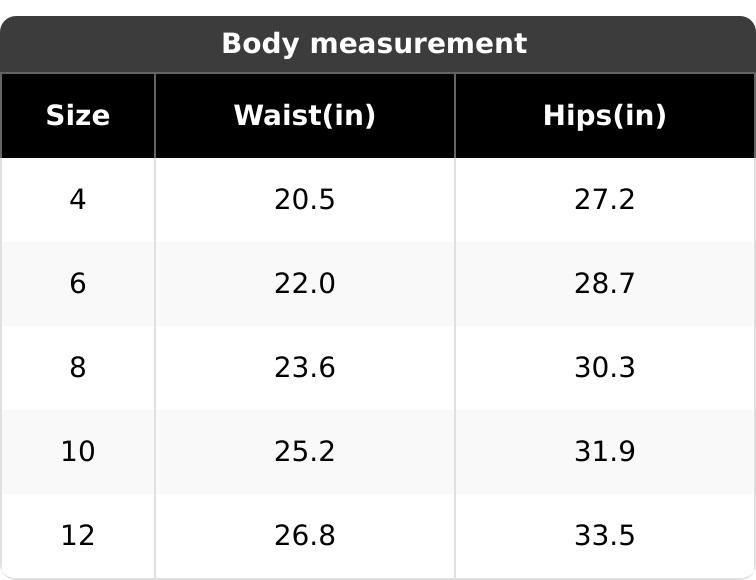Select the Waist(in) column header

[x=304, y=116]
